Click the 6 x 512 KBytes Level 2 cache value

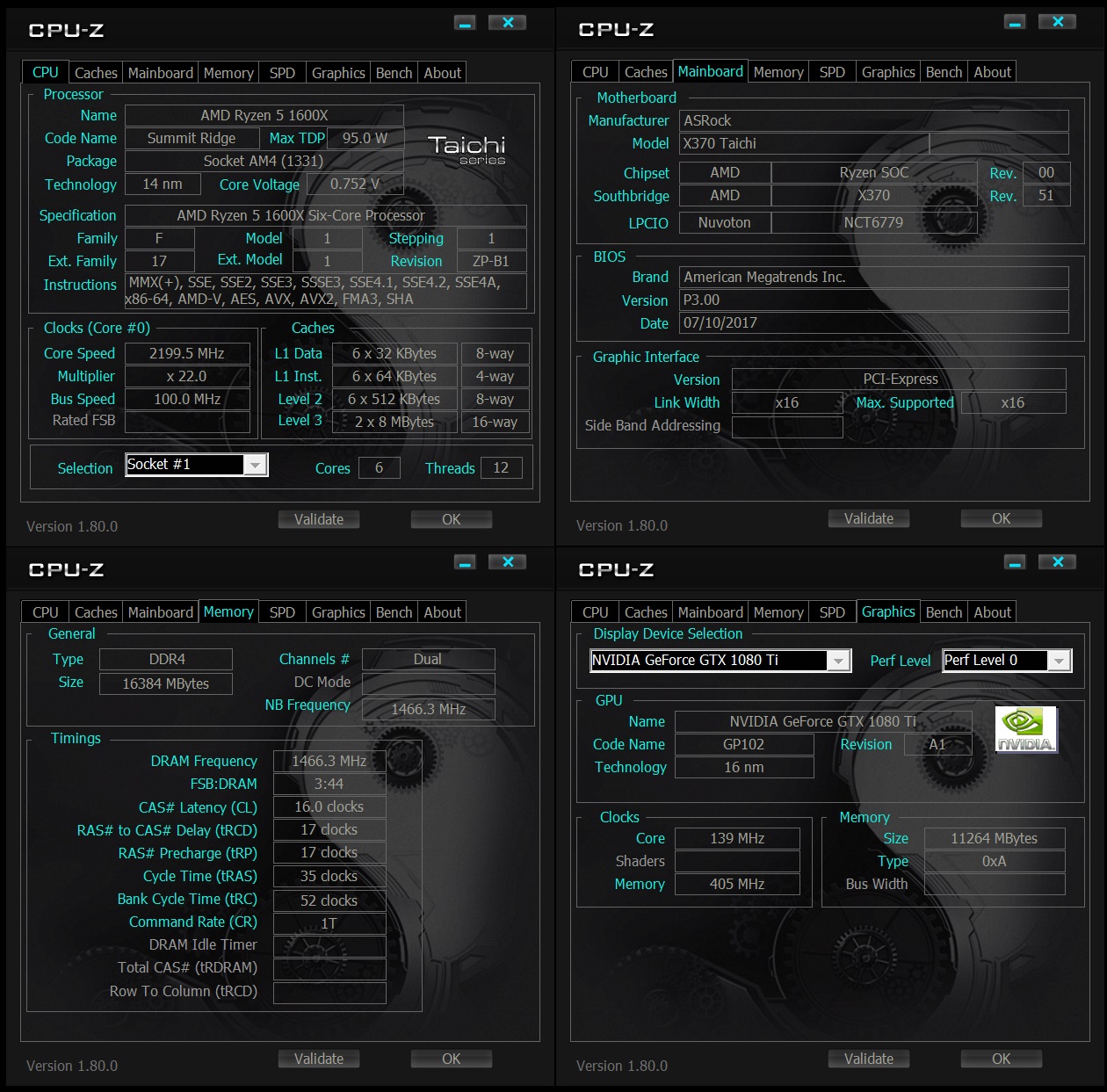[394, 399]
